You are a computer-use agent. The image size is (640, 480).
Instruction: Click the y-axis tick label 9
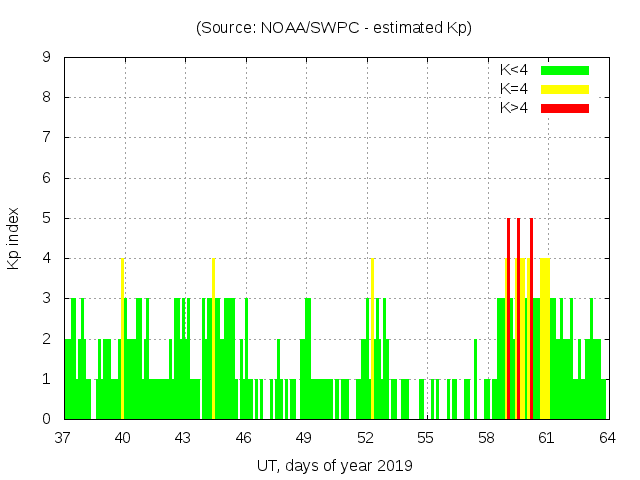[47, 58]
